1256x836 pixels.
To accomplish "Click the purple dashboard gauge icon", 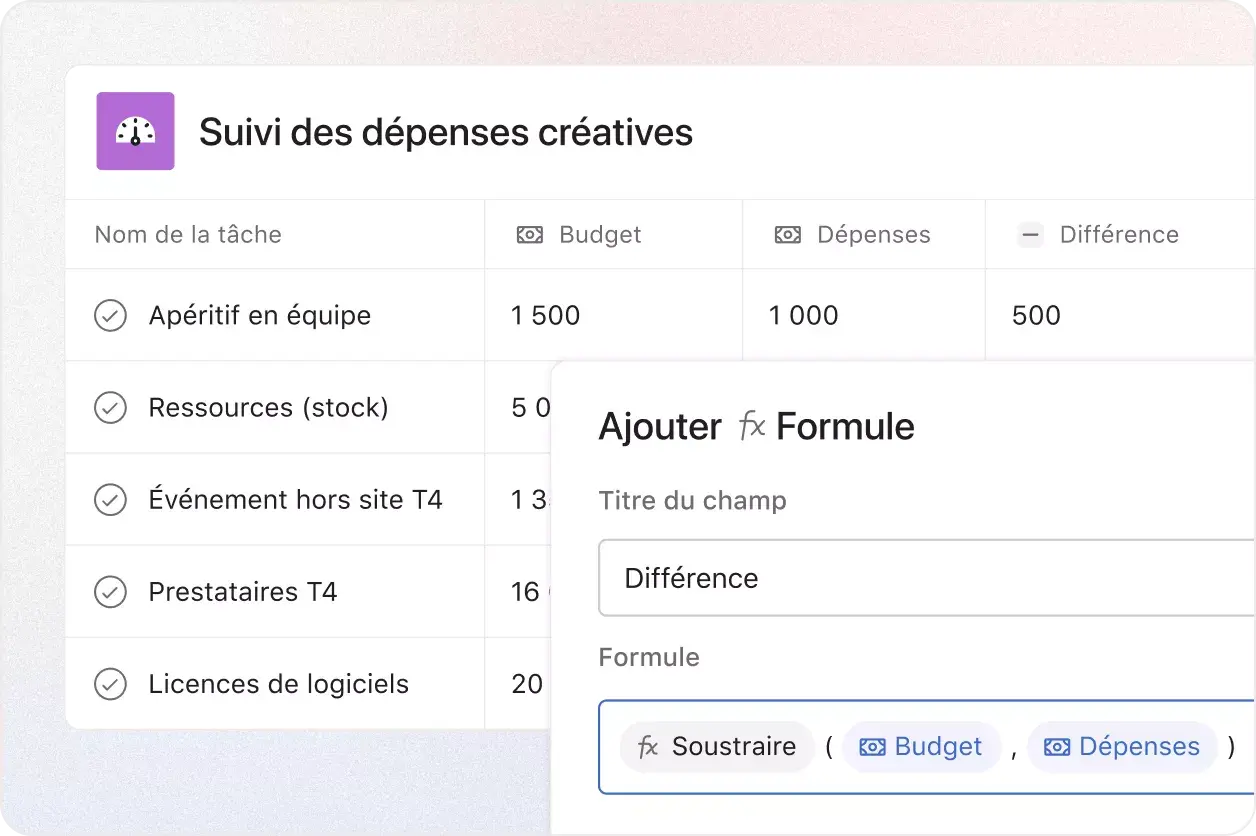I will pyautogui.click(x=135, y=131).
